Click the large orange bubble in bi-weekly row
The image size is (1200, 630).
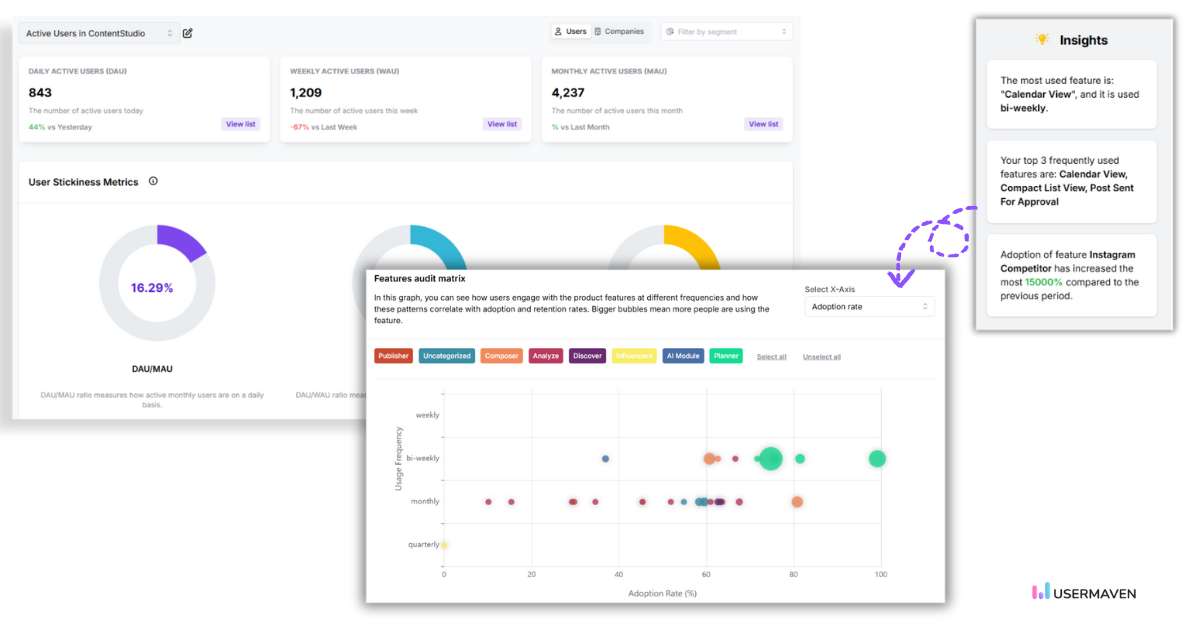point(709,459)
